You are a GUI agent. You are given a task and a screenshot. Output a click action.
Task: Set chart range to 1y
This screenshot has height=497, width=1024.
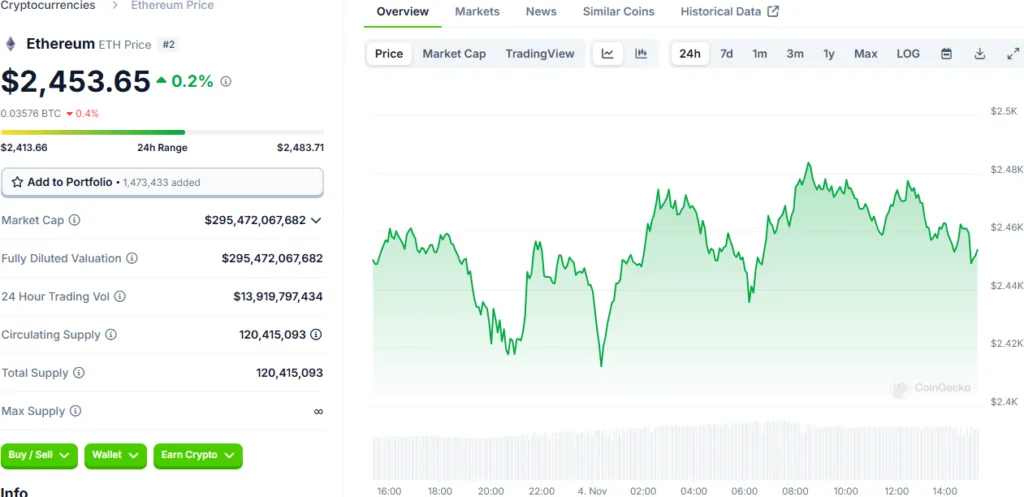829,54
